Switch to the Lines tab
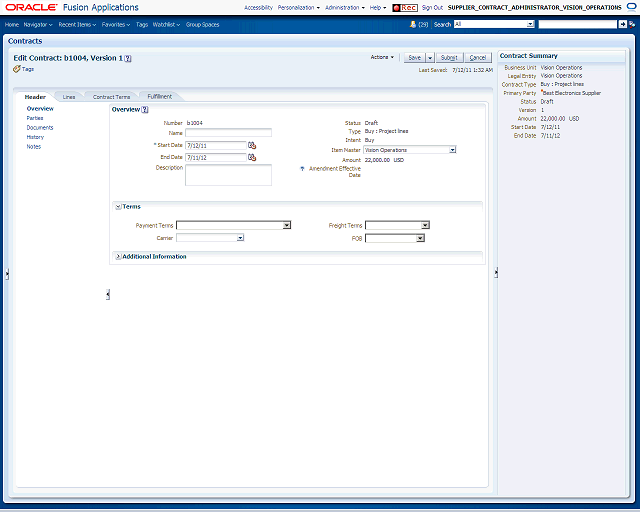640x512 pixels. pyautogui.click(x=69, y=97)
